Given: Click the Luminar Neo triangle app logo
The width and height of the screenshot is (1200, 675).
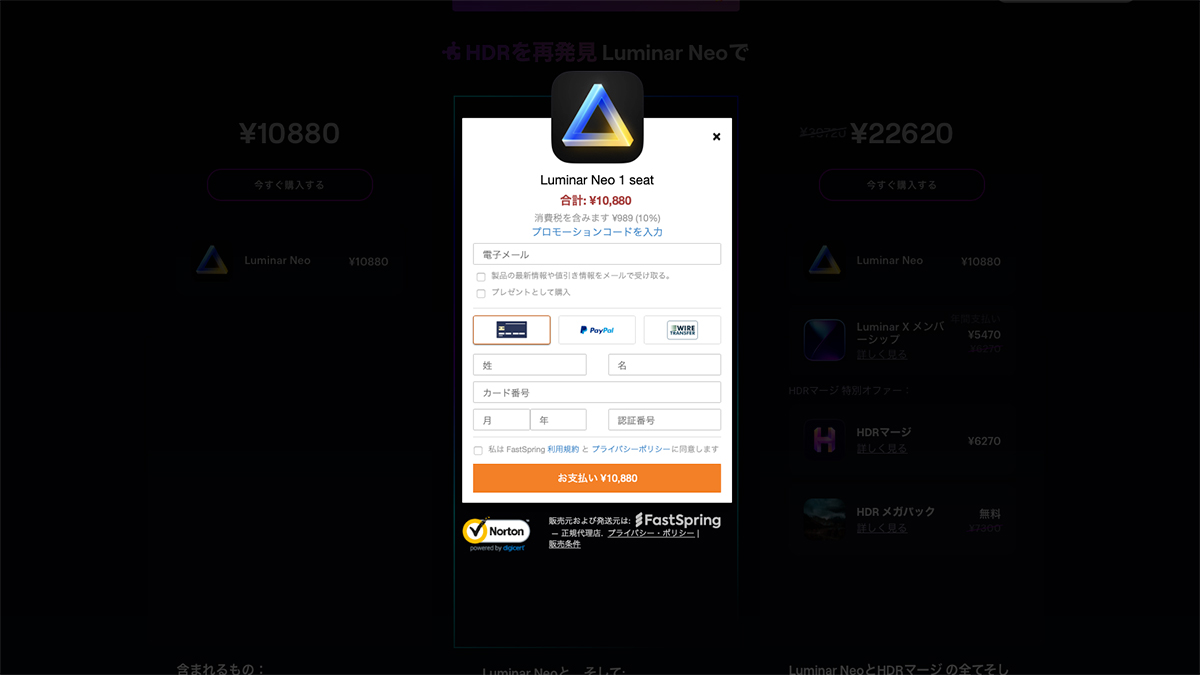Looking at the screenshot, I should pyautogui.click(x=597, y=117).
